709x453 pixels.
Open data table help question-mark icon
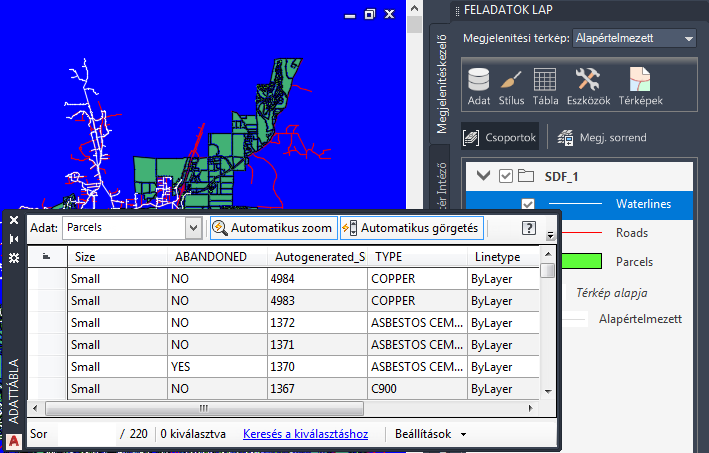[x=529, y=228]
